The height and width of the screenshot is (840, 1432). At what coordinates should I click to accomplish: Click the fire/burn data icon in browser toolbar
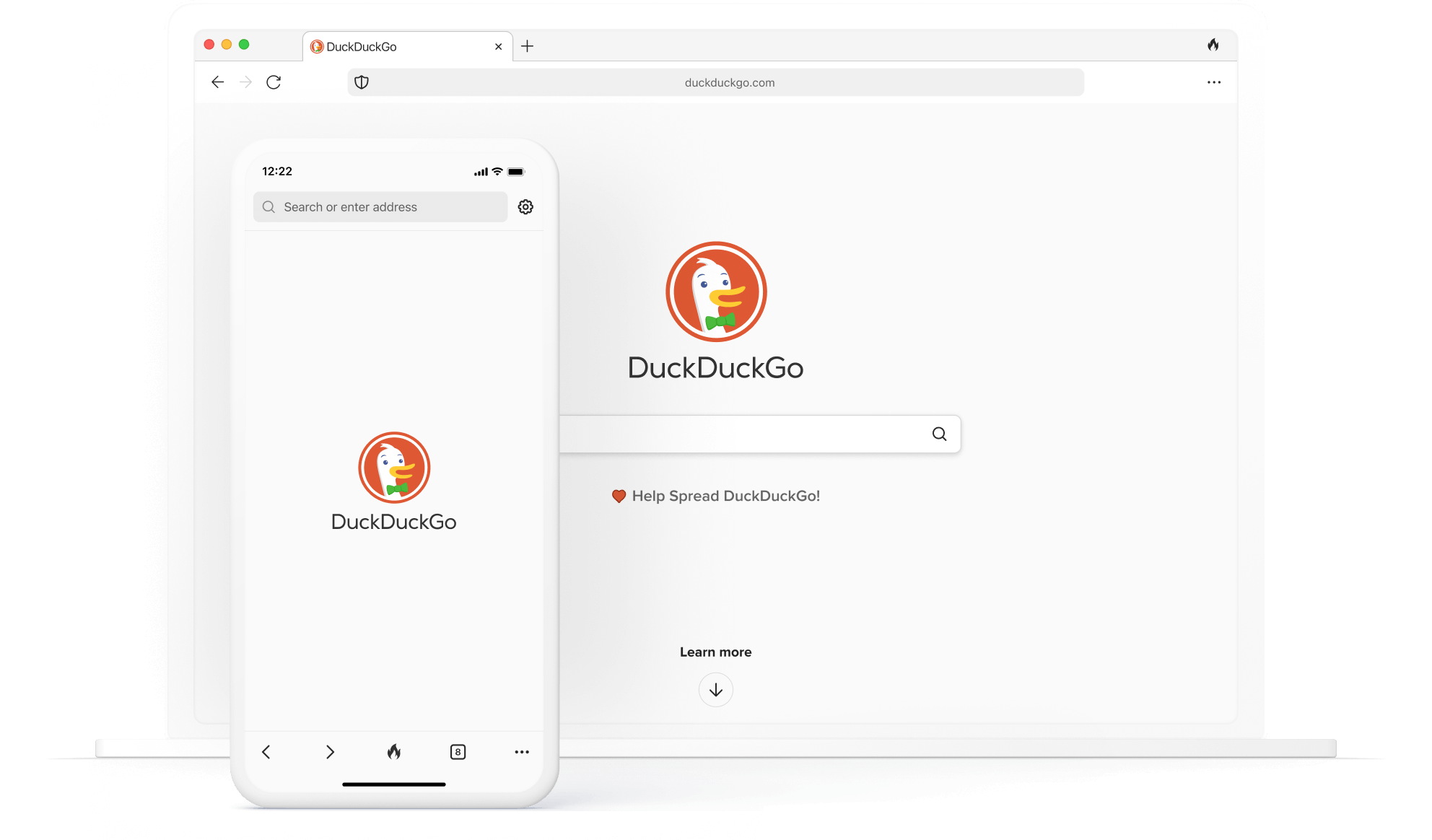pos(1213,45)
